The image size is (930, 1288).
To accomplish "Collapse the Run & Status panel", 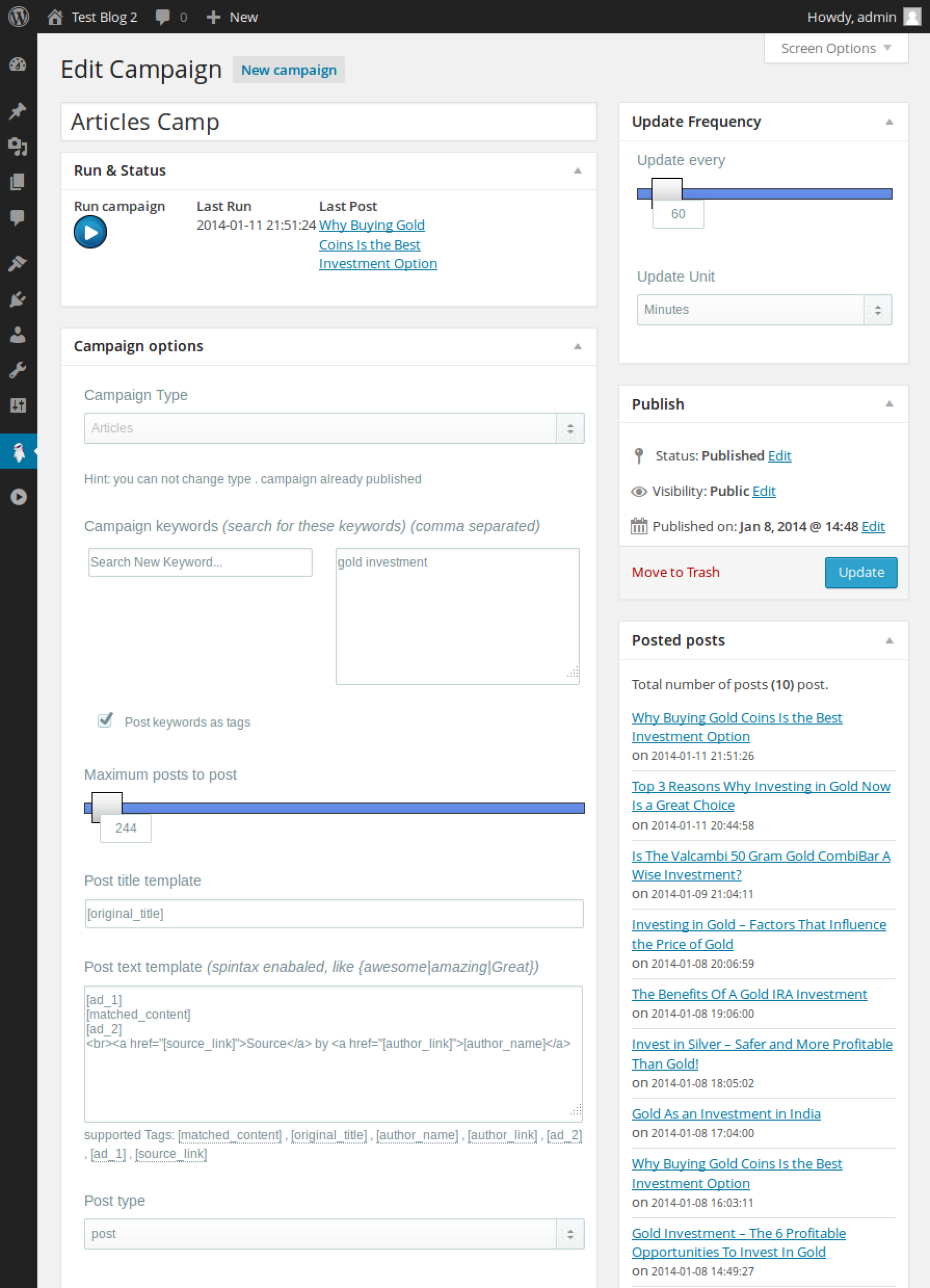I will point(577,171).
